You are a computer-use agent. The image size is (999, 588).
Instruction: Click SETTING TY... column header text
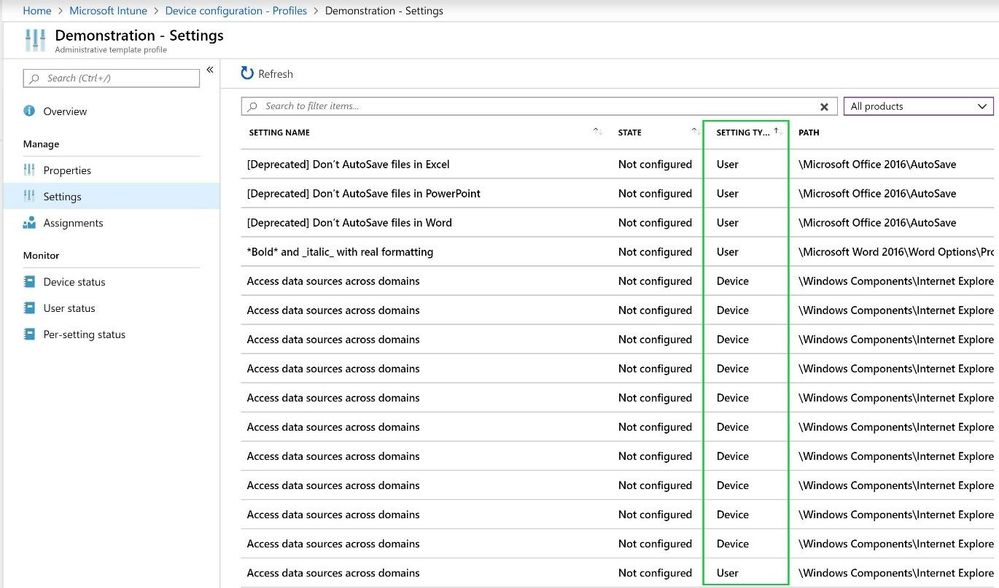click(x=742, y=133)
